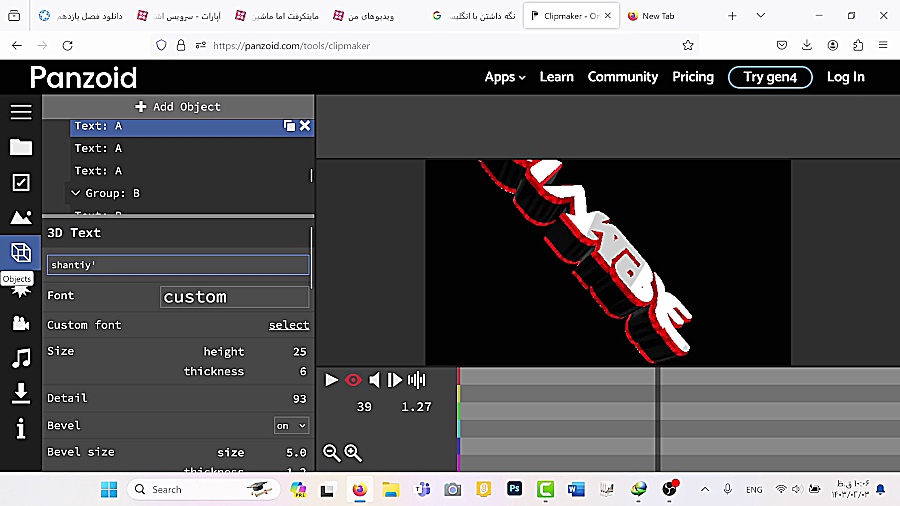Click the 3D preview viewport

pyautogui.click(x=608, y=262)
